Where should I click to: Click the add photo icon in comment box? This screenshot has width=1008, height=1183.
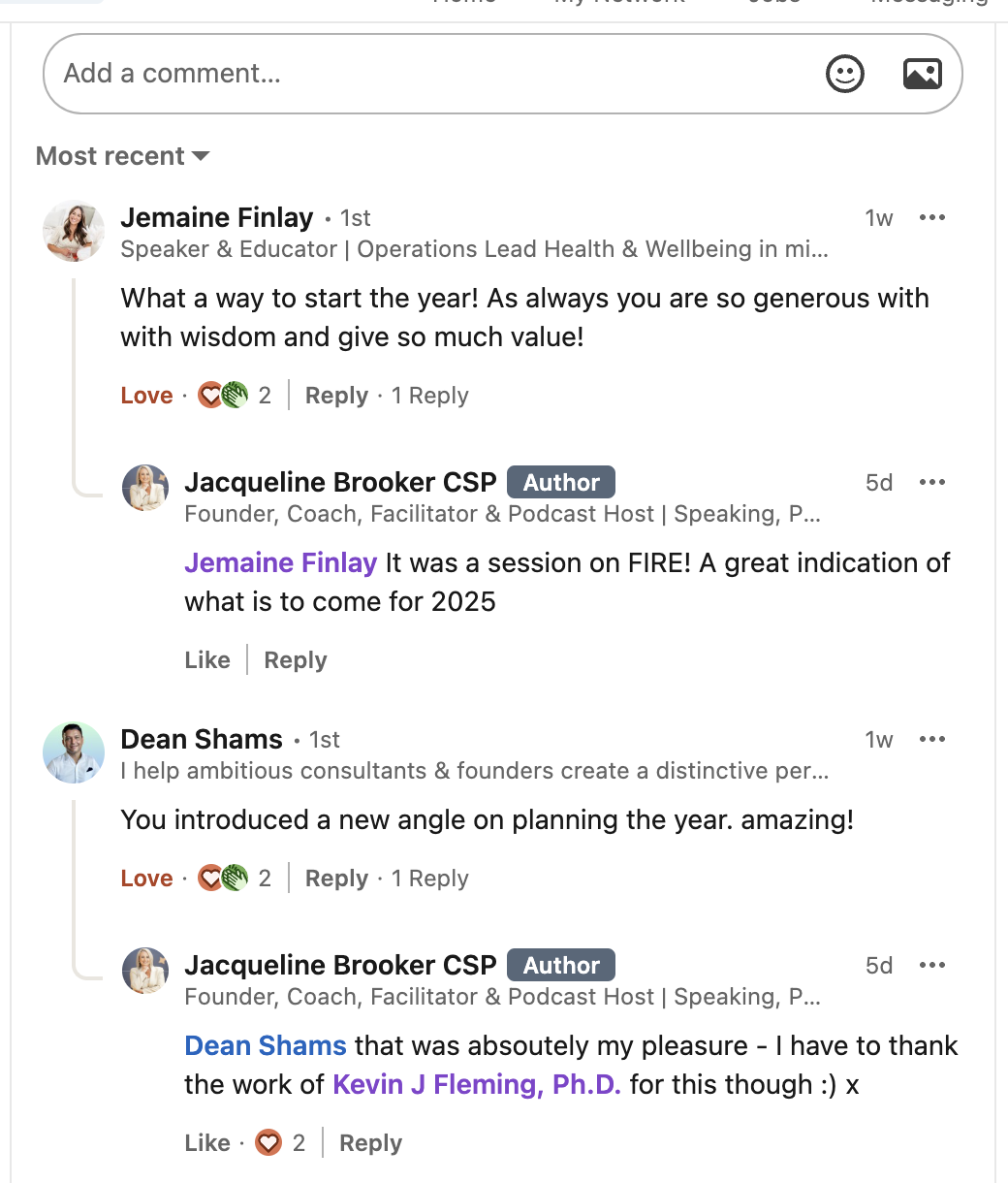922,74
